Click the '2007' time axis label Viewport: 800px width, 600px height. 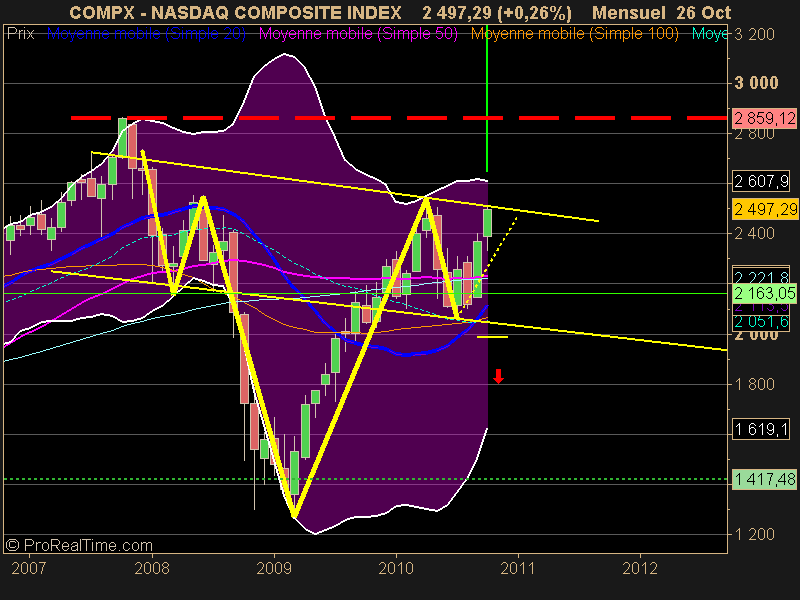click(29, 568)
